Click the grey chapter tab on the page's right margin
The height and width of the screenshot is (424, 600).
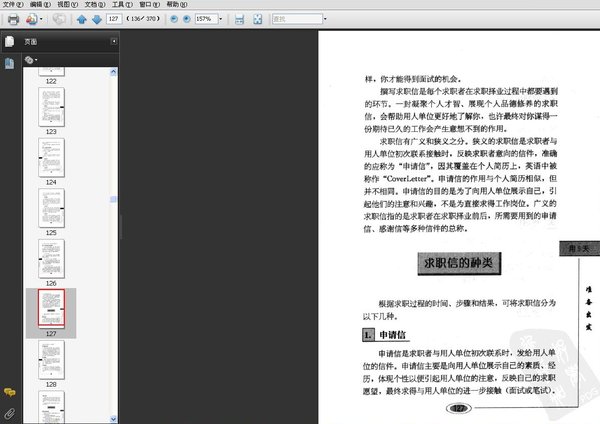[579, 249]
